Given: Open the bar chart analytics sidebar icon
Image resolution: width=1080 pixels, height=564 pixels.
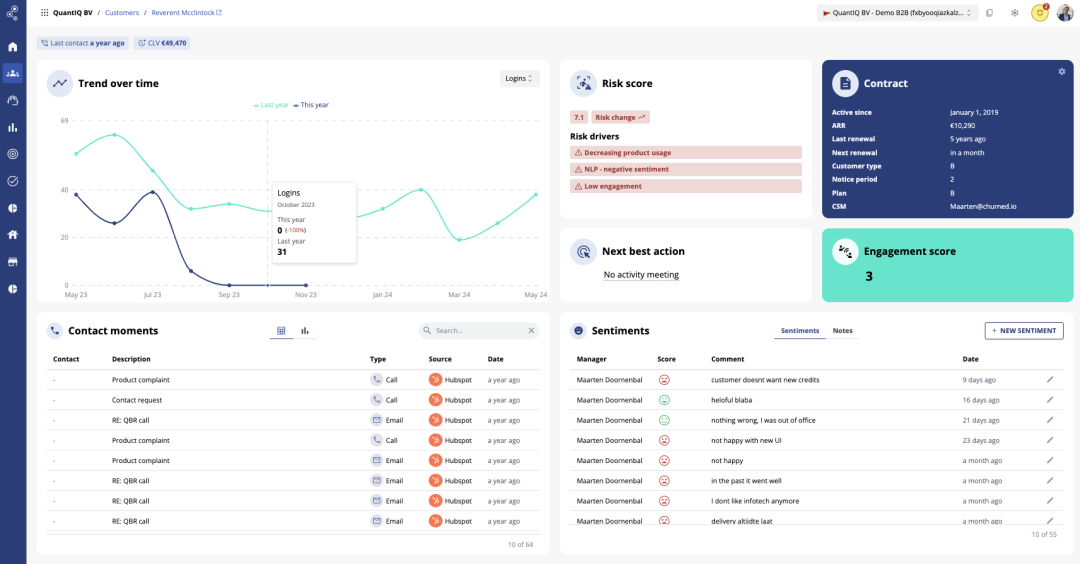Looking at the screenshot, I should (12, 127).
